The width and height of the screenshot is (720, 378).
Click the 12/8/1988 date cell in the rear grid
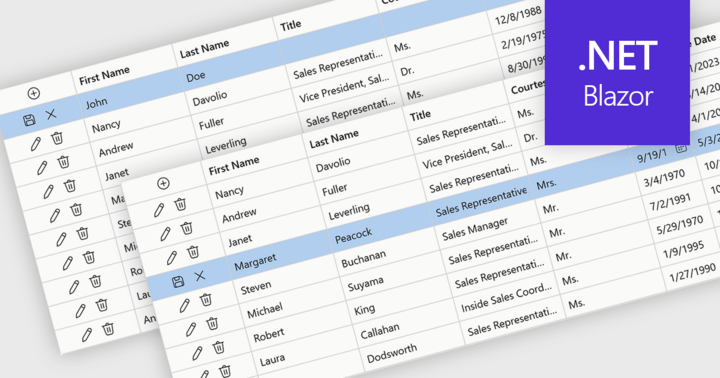tap(518, 17)
